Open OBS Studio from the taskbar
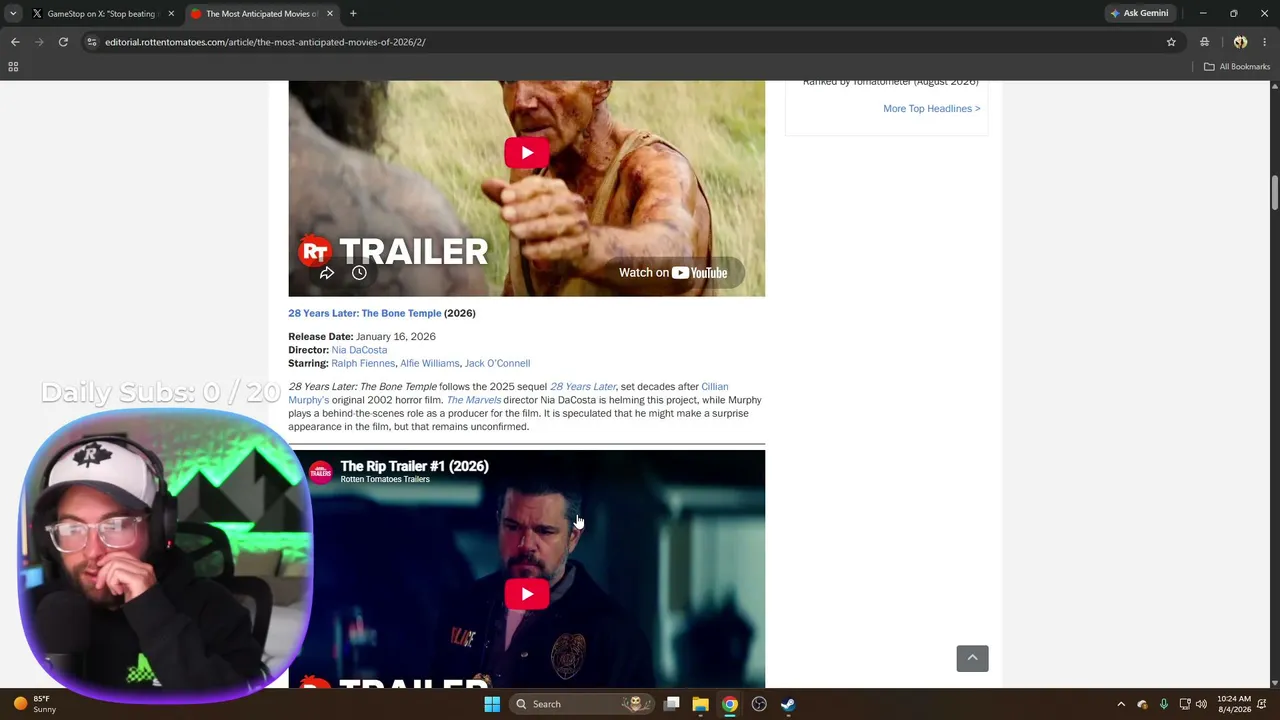This screenshot has height=720, width=1280. point(759,704)
